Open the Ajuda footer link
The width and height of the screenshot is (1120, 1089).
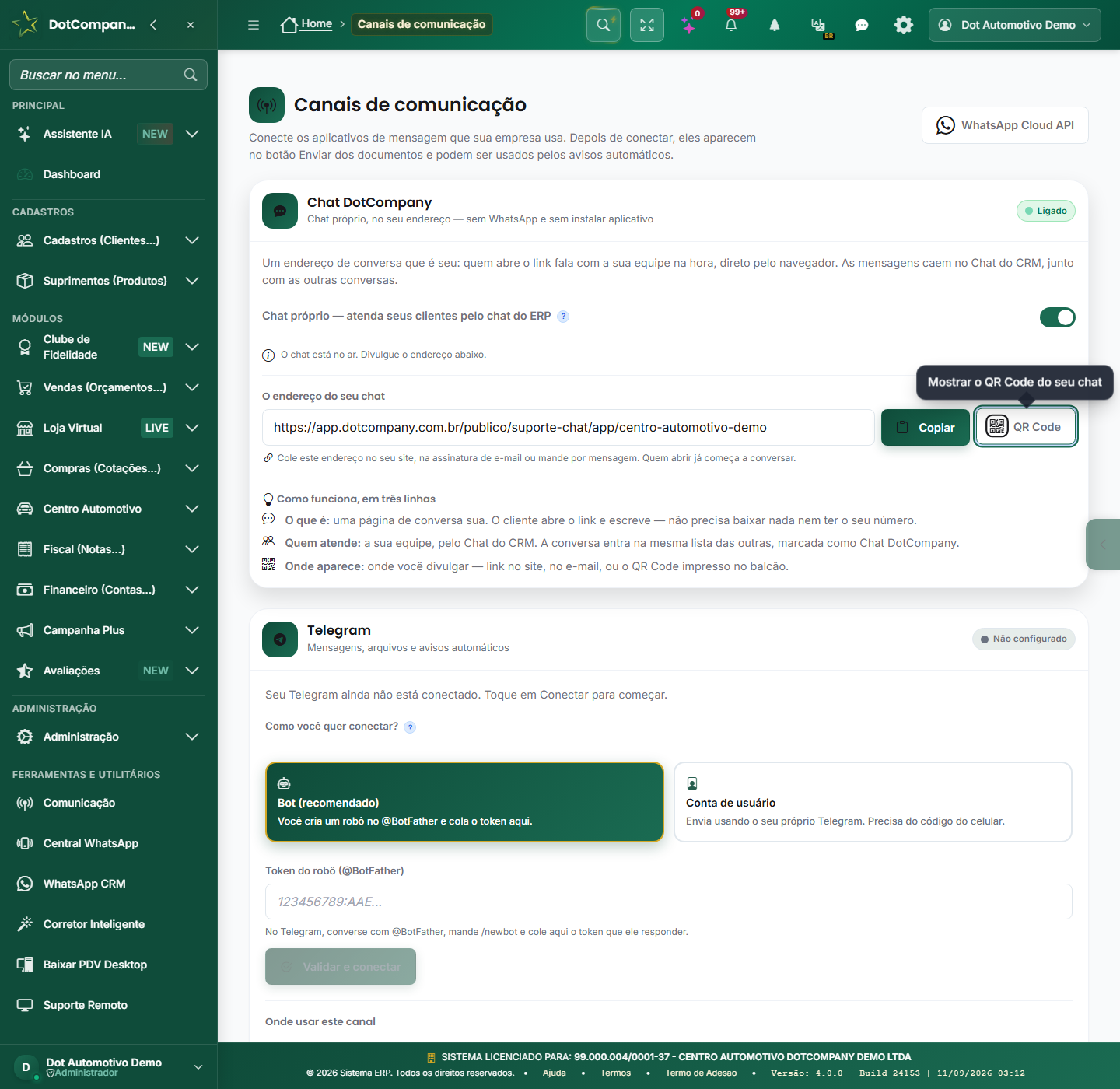click(x=555, y=1073)
